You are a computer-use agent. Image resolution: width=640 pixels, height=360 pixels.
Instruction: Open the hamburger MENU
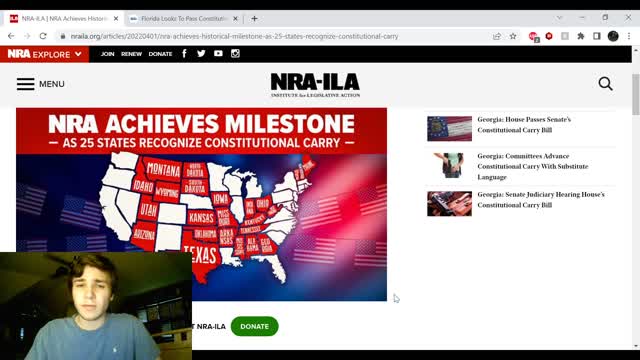40,84
